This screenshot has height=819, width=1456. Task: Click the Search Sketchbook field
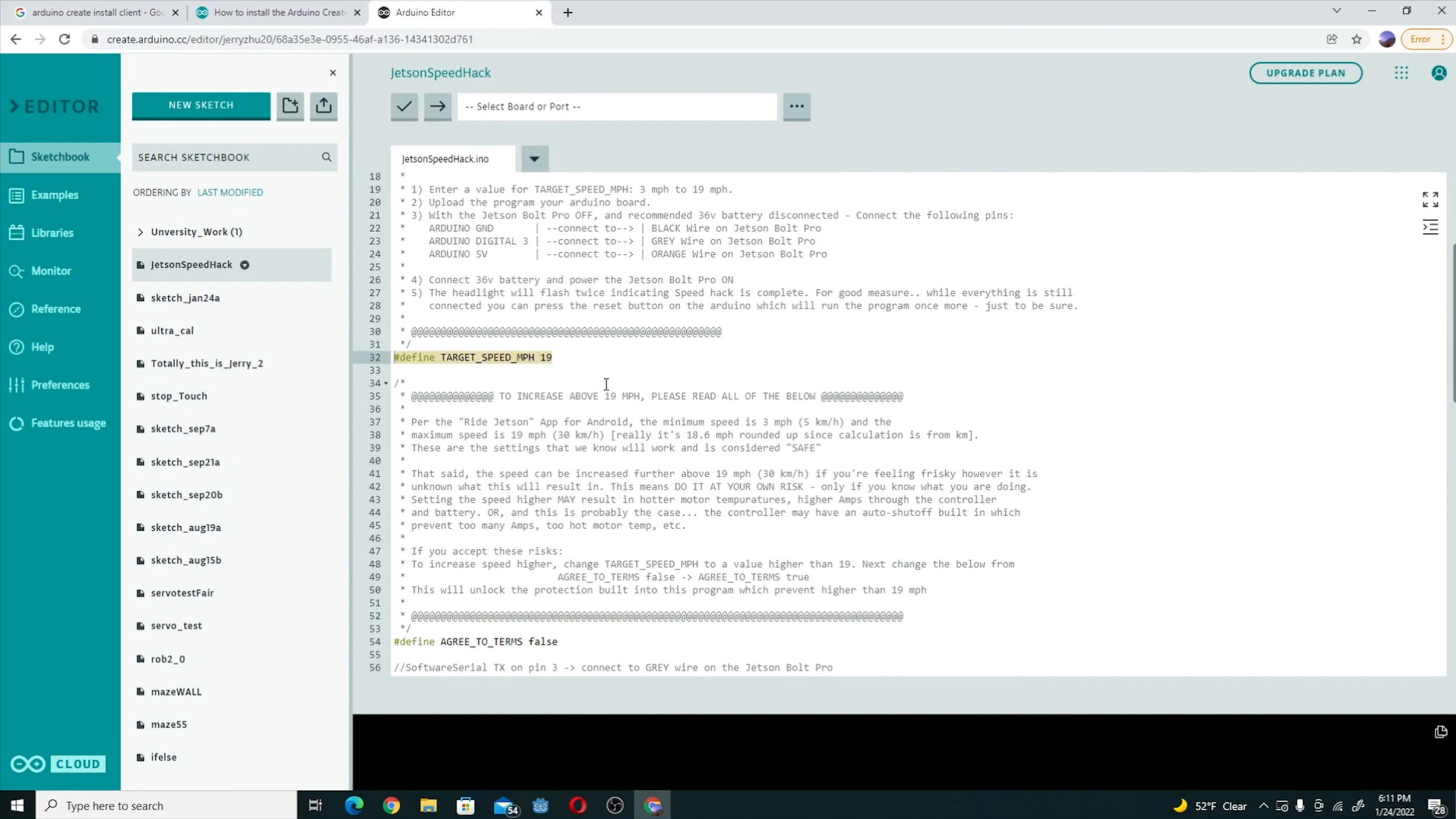[227, 157]
